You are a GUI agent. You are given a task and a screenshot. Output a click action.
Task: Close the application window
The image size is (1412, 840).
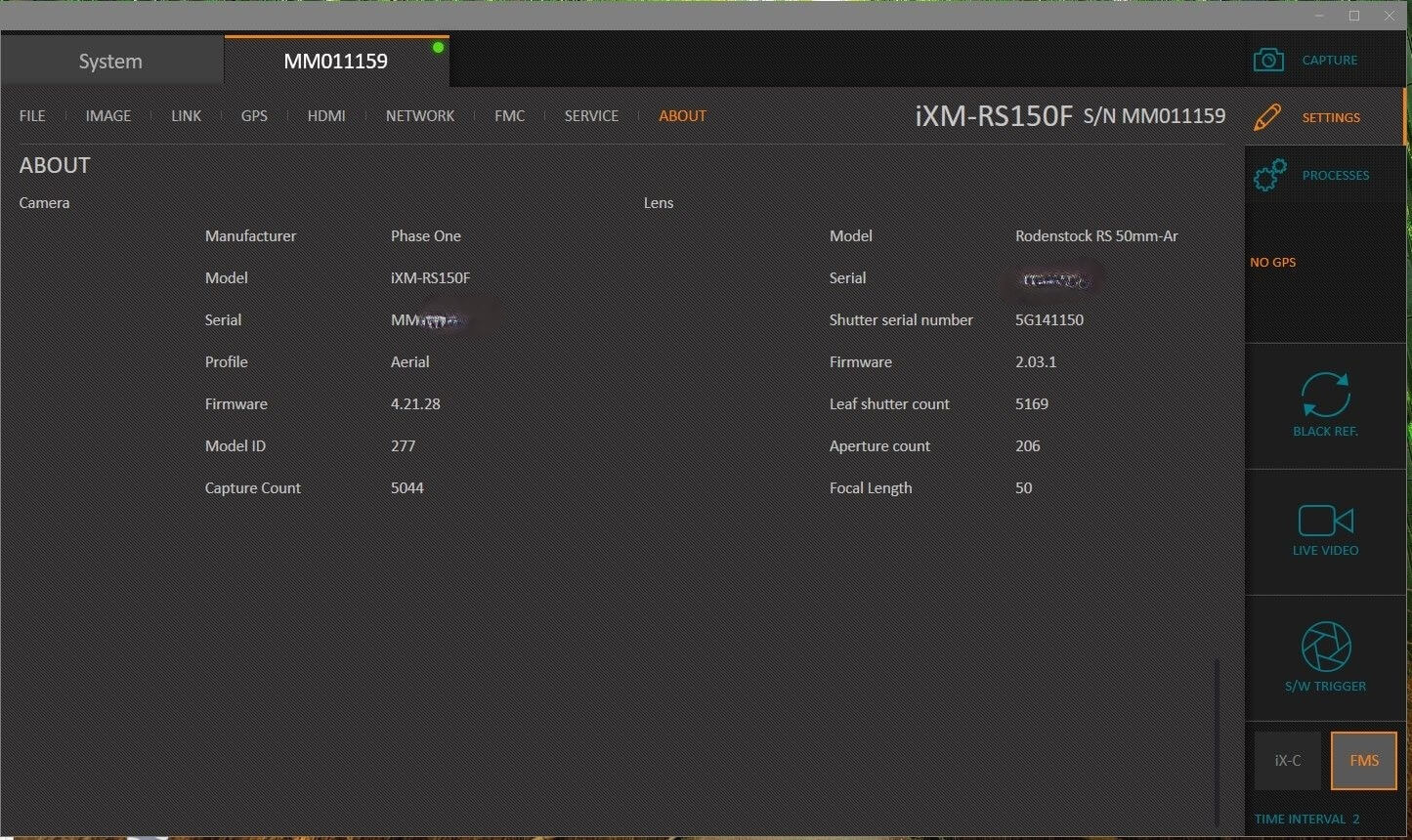1390,16
